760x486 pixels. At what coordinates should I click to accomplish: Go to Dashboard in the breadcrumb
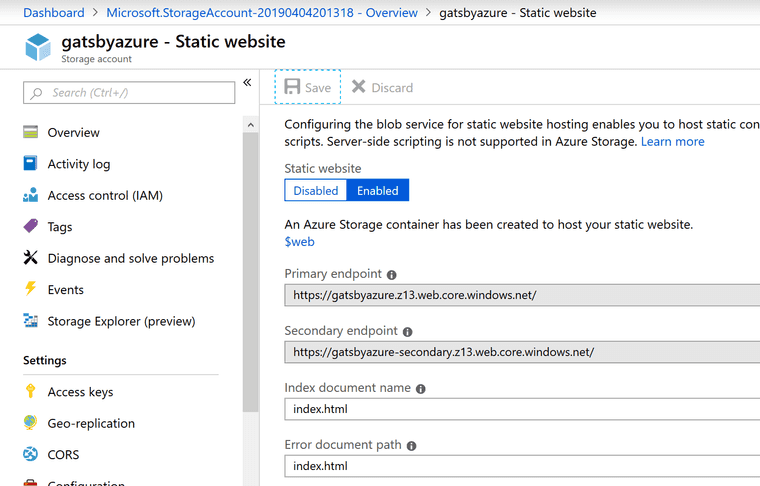click(x=54, y=13)
